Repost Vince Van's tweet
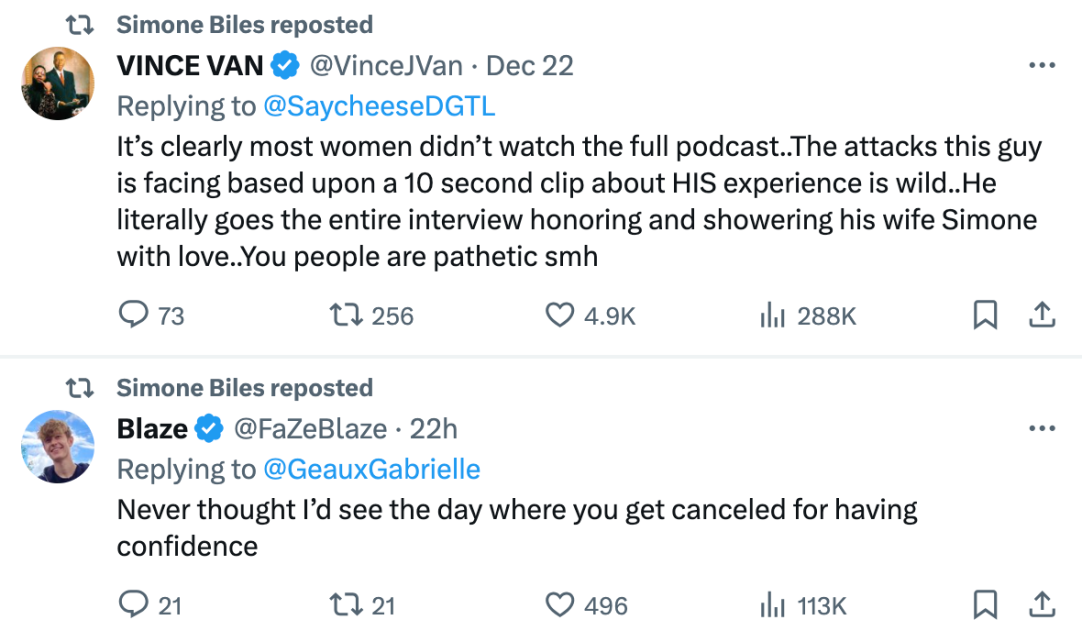Viewport: 1082px width, 642px height. (x=344, y=316)
